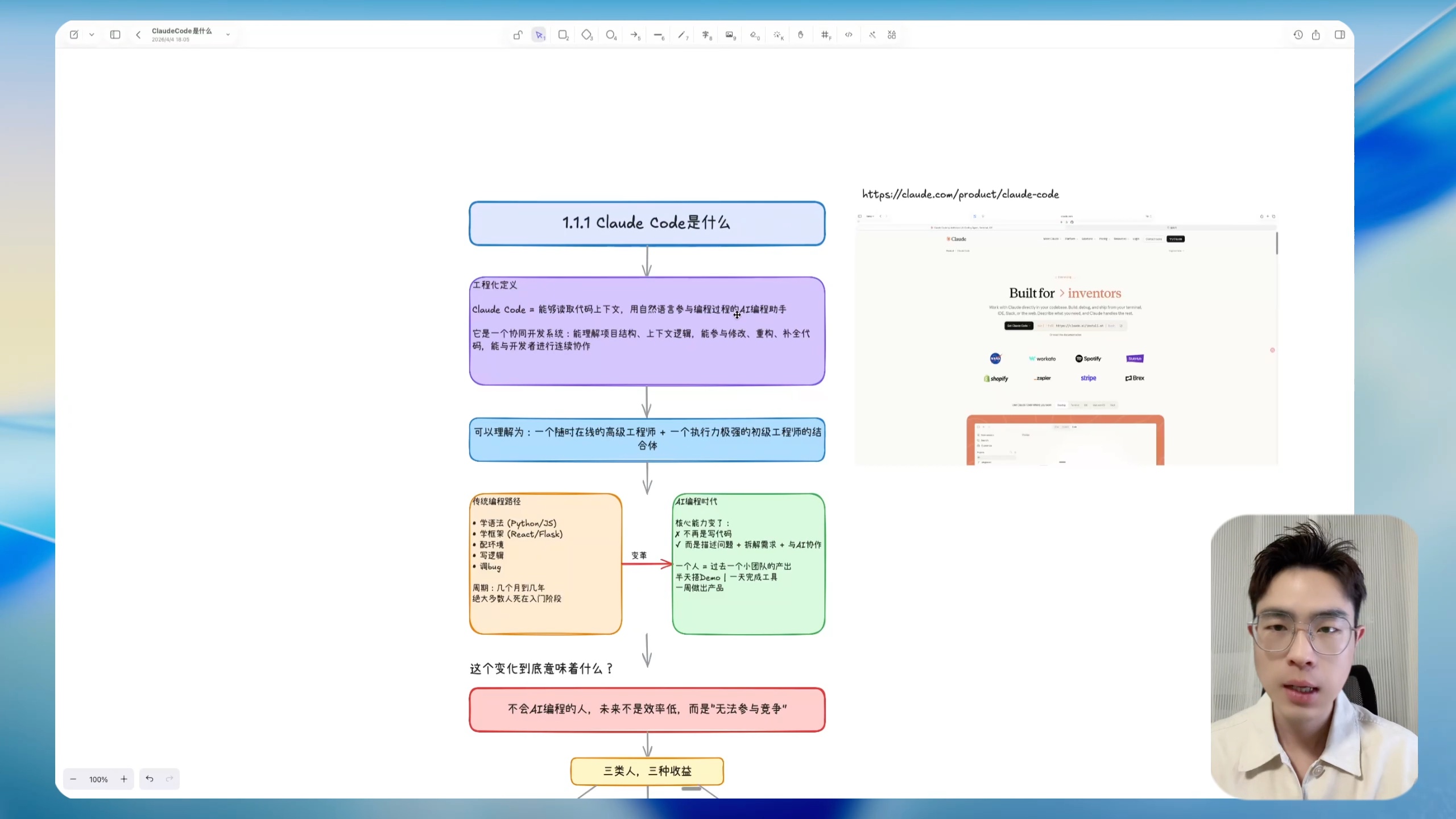
Task: Reset zoom by clicking 100% label
Action: pyautogui.click(x=98, y=779)
